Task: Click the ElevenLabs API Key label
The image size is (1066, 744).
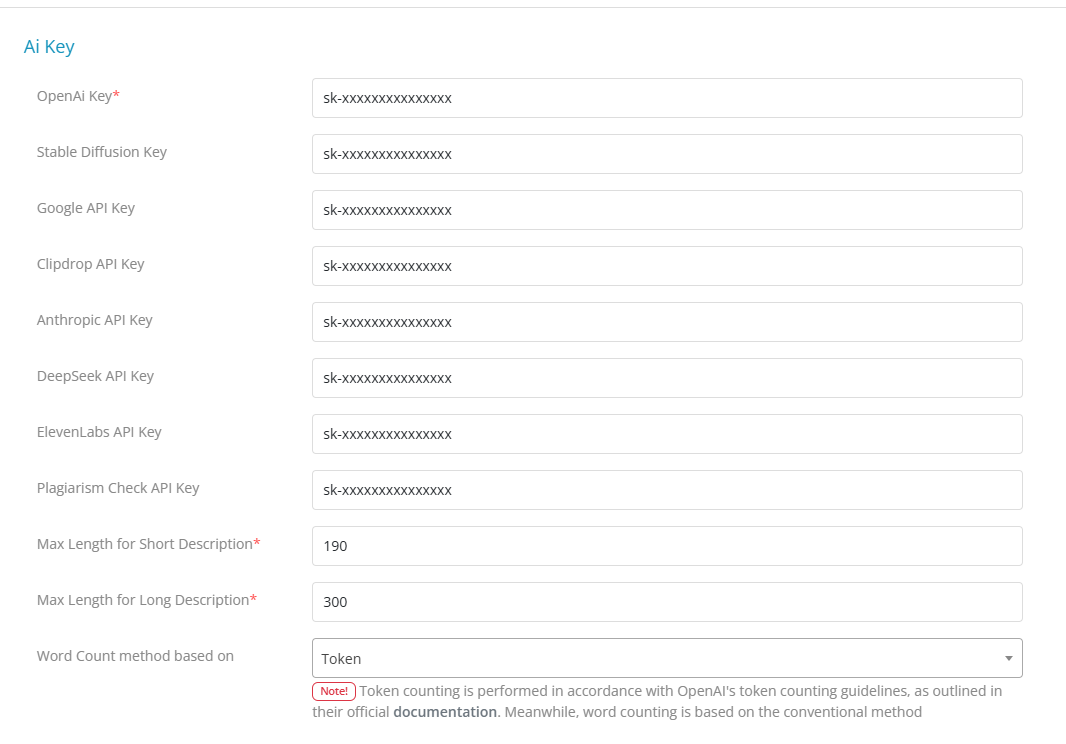Action: [x=99, y=432]
